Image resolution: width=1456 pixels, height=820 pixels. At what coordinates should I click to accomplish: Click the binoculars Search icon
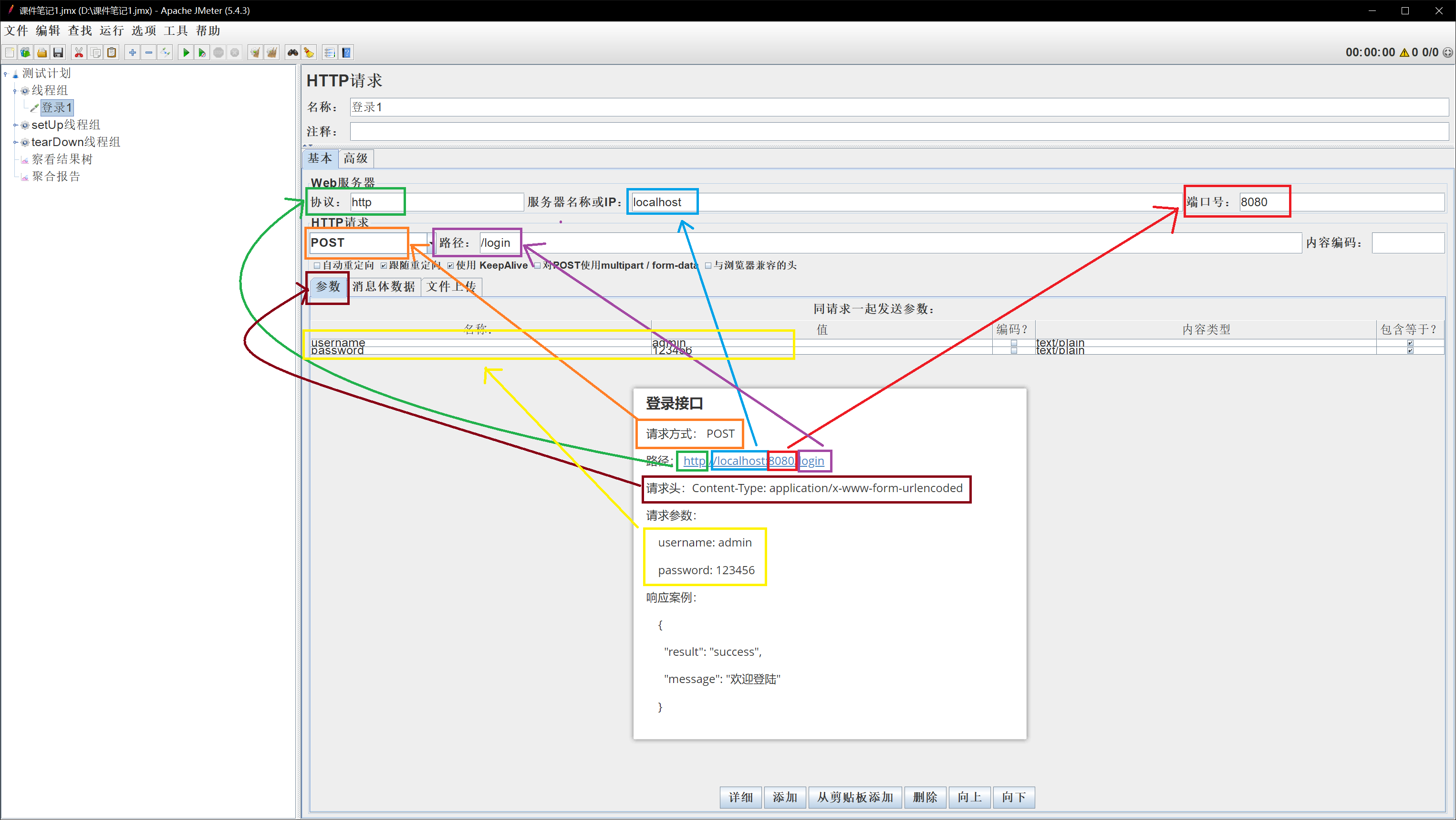click(292, 53)
